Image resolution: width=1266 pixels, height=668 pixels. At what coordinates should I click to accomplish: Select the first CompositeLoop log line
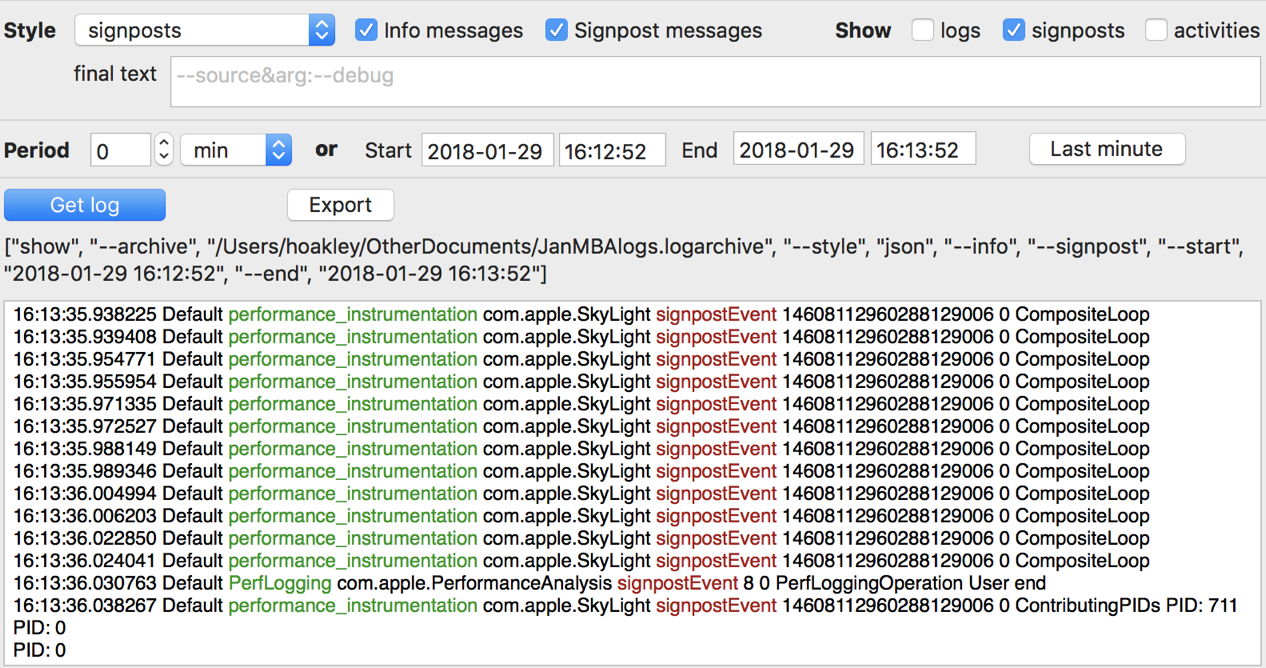(580, 314)
